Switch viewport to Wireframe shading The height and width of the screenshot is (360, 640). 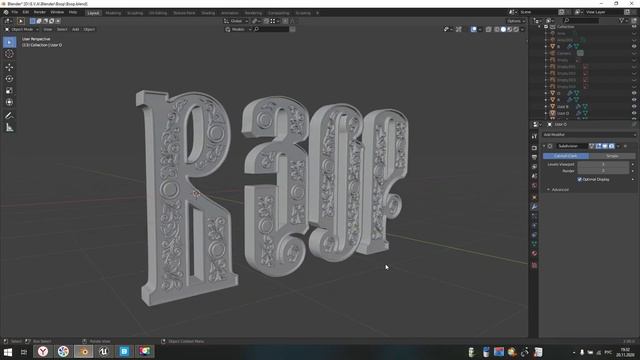point(497,29)
